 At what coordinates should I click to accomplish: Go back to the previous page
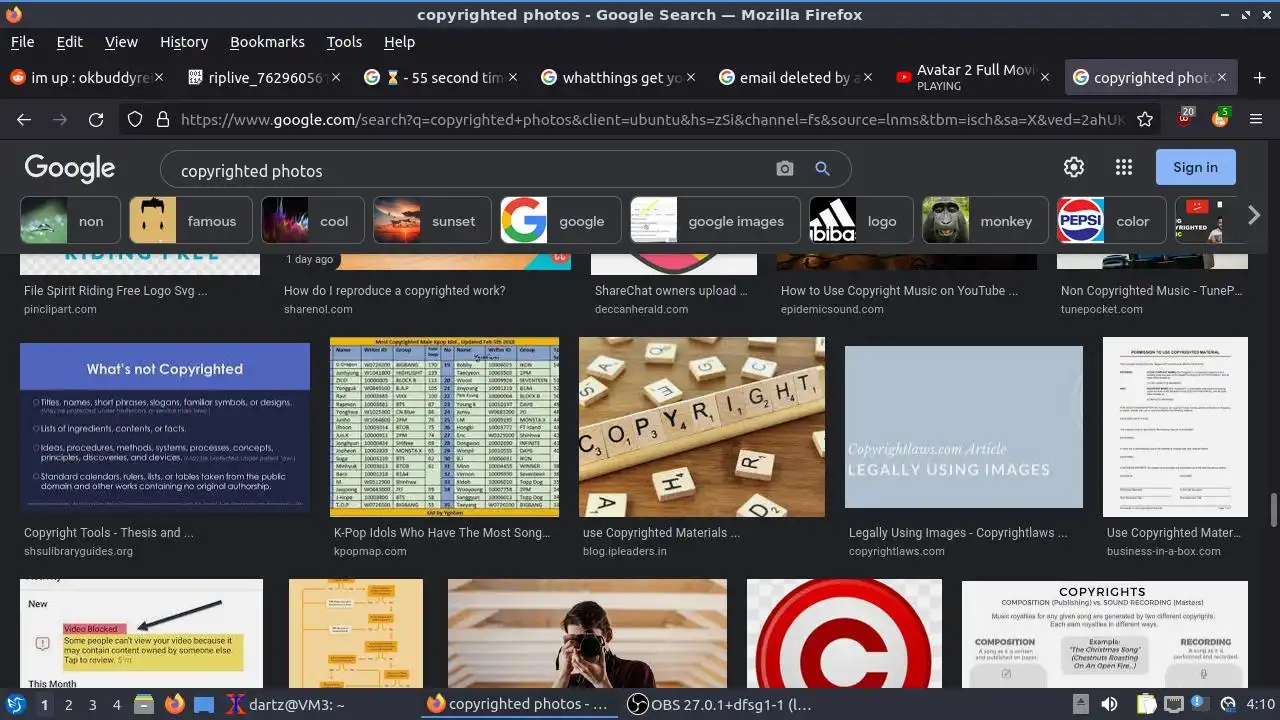click(24, 120)
